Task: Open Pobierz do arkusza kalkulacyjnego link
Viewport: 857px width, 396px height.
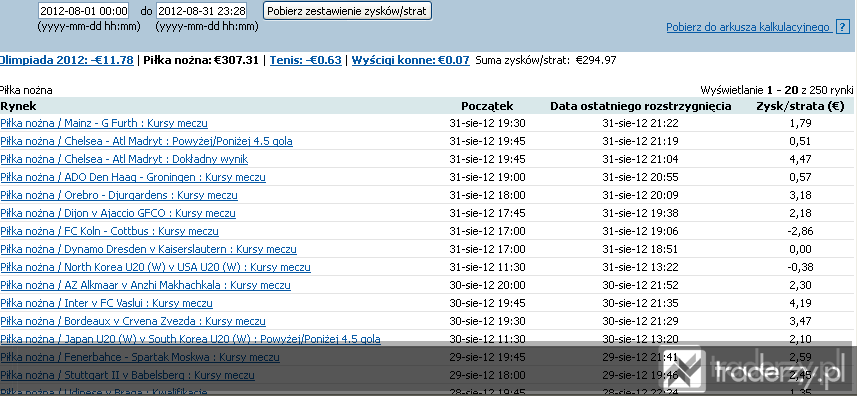Action: pyautogui.click(x=748, y=27)
